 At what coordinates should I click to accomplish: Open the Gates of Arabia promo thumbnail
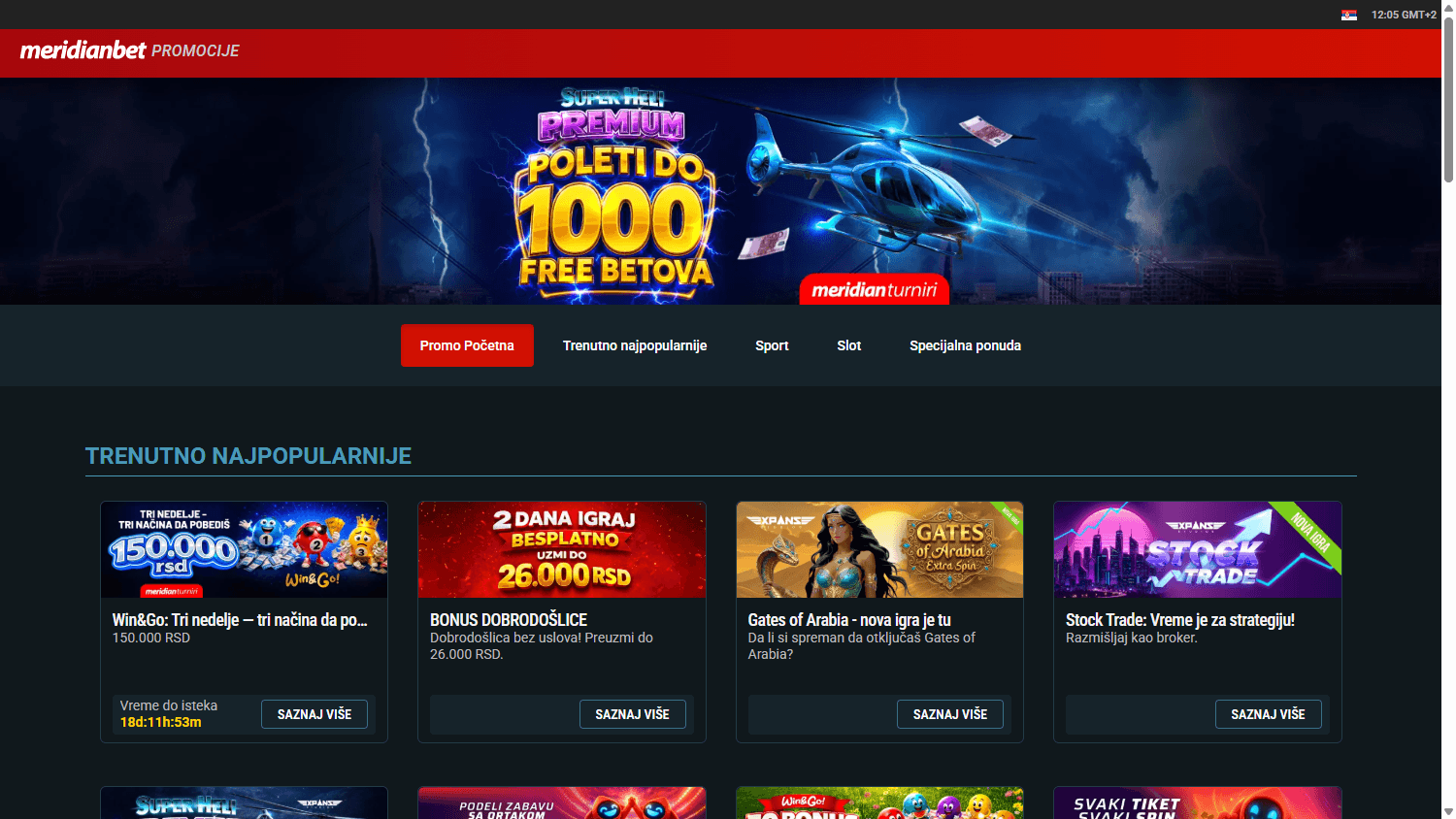pyautogui.click(x=879, y=549)
